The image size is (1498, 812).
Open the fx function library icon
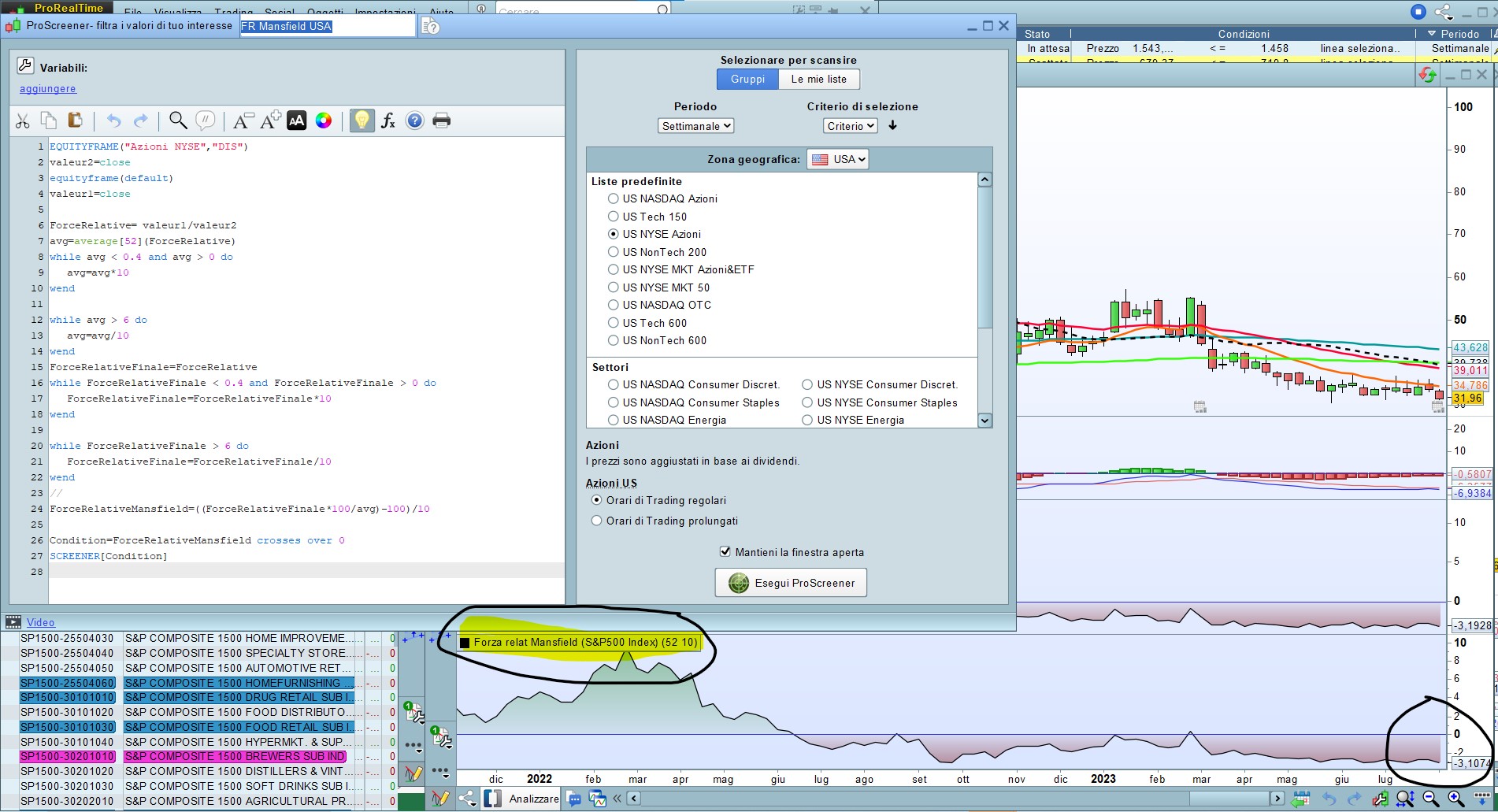click(387, 121)
